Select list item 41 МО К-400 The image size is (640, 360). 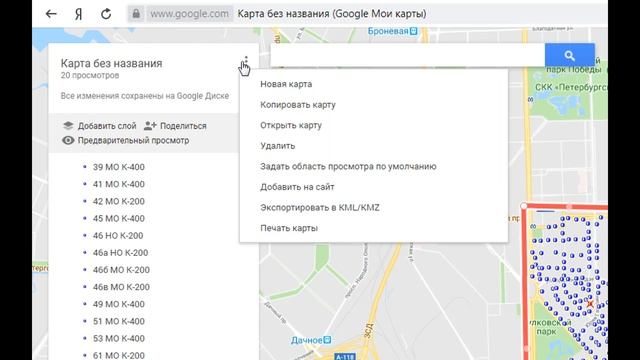(119, 184)
